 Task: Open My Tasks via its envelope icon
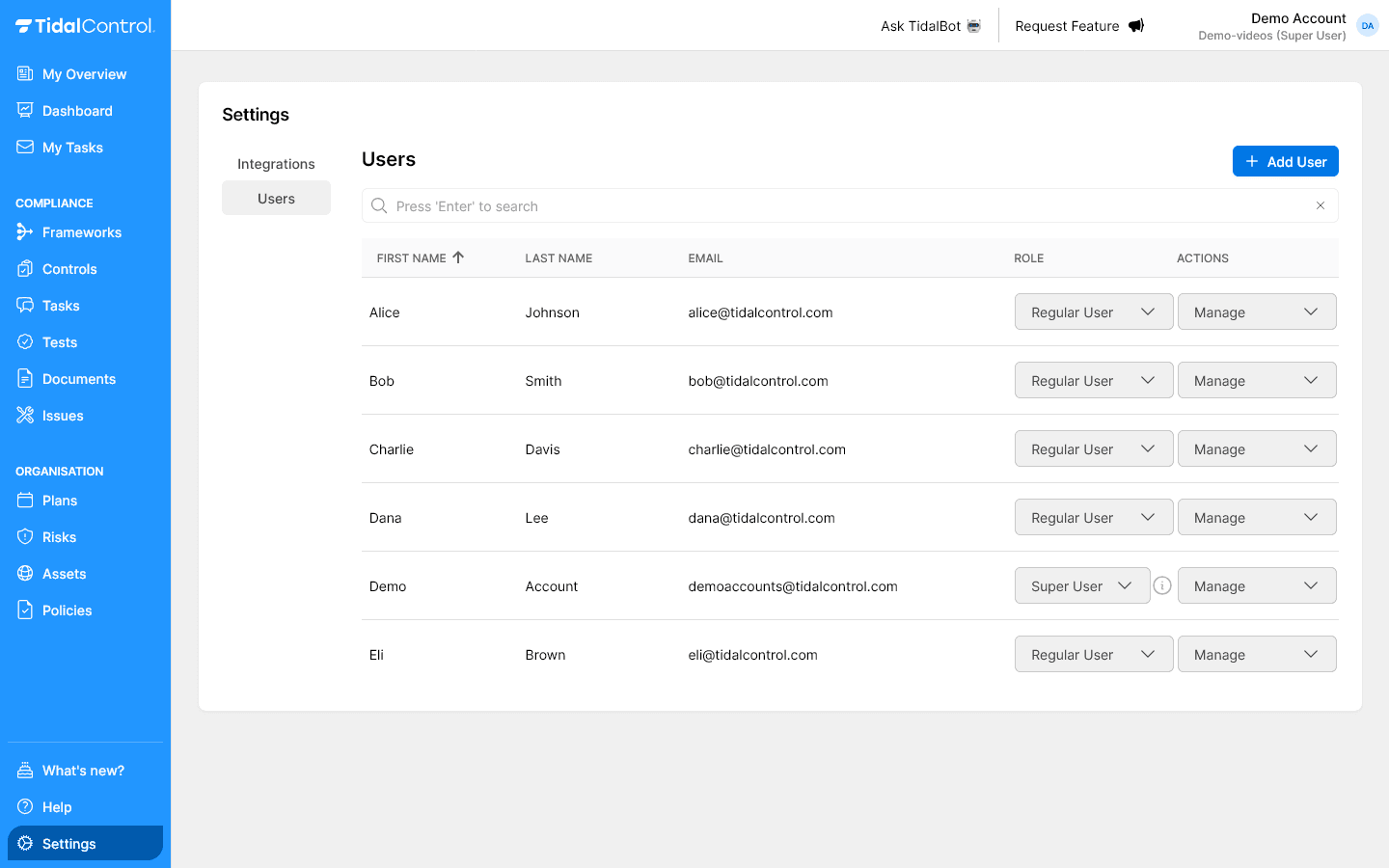[24, 147]
